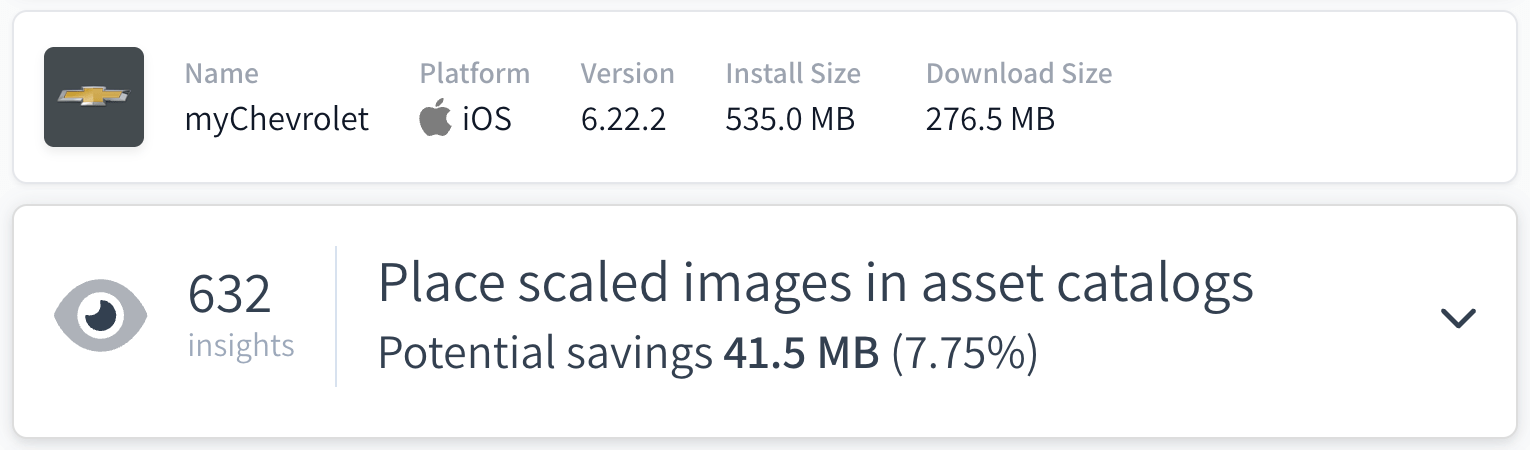
Task: Click the 276.5 MB download size value
Action: click(990, 120)
